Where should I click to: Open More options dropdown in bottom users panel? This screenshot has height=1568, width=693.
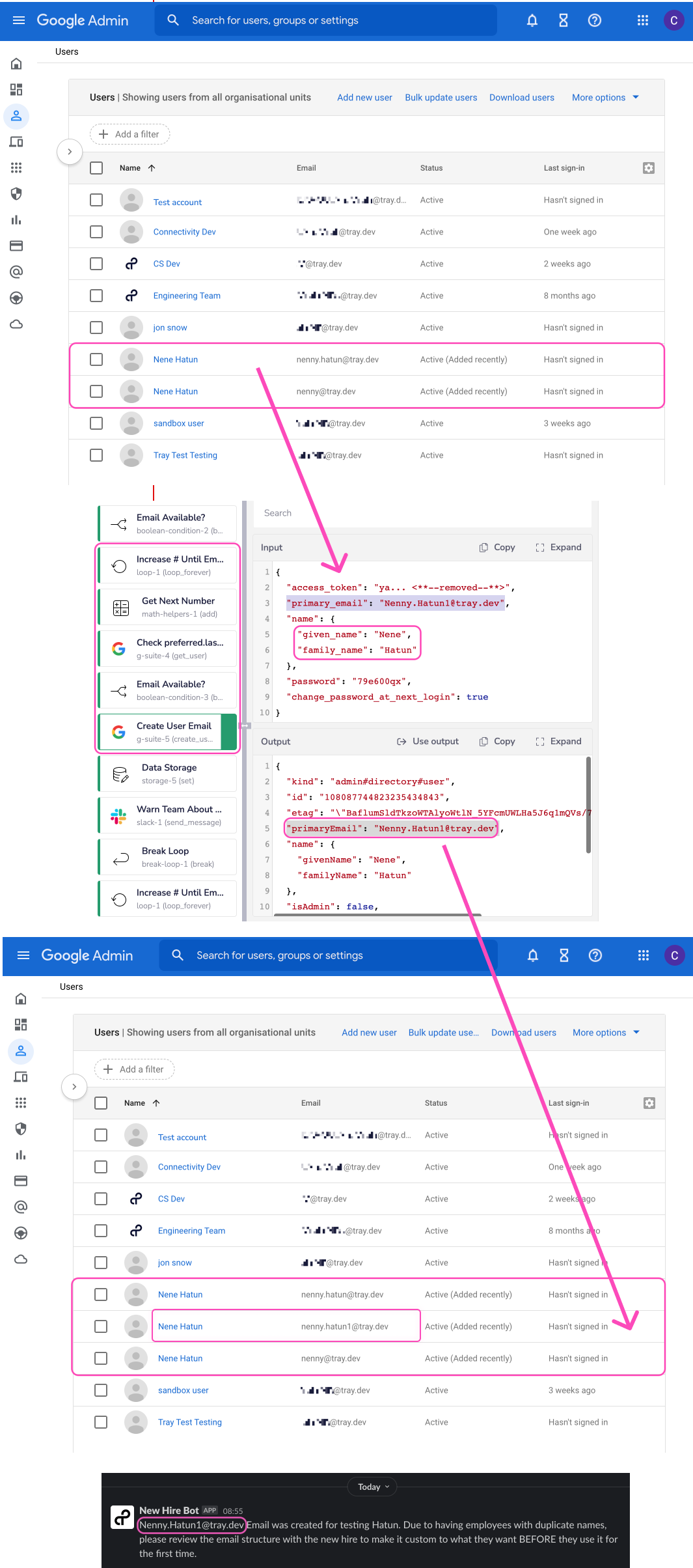point(606,1033)
